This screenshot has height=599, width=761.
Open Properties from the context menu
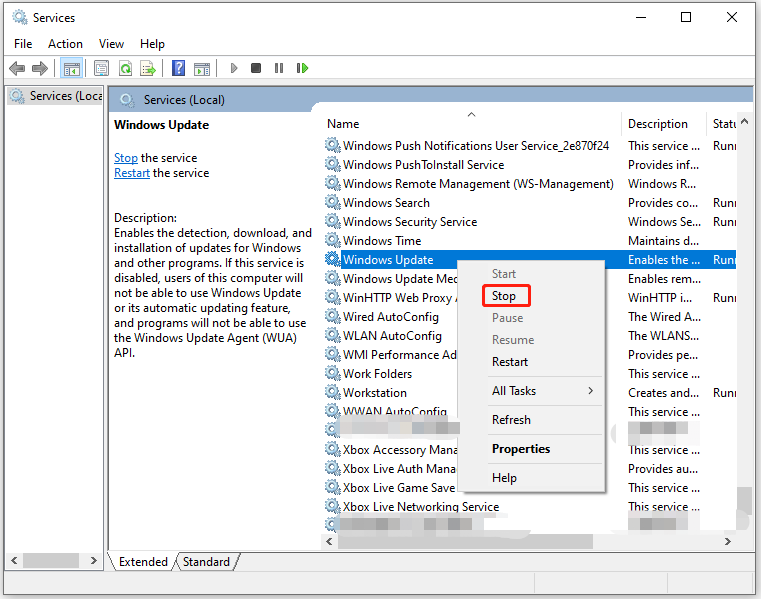[x=521, y=449]
